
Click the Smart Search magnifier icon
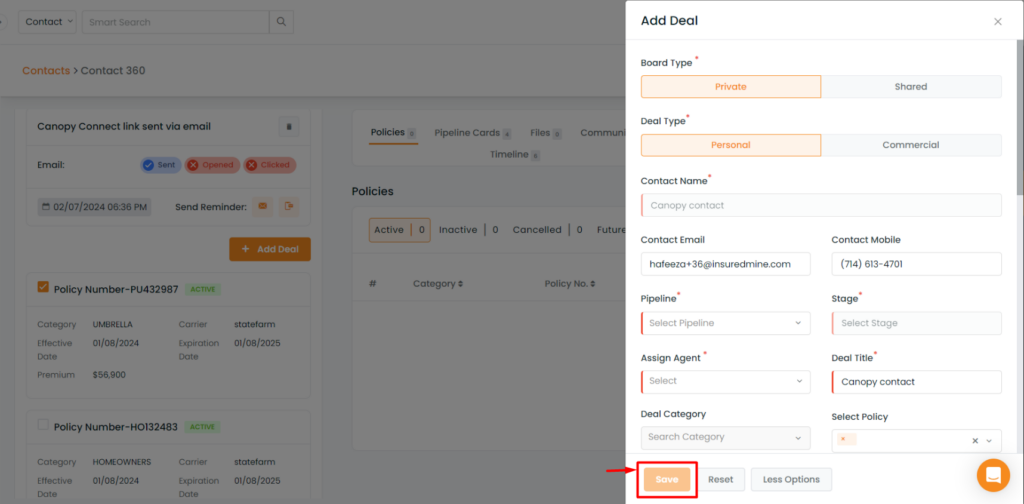(281, 22)
